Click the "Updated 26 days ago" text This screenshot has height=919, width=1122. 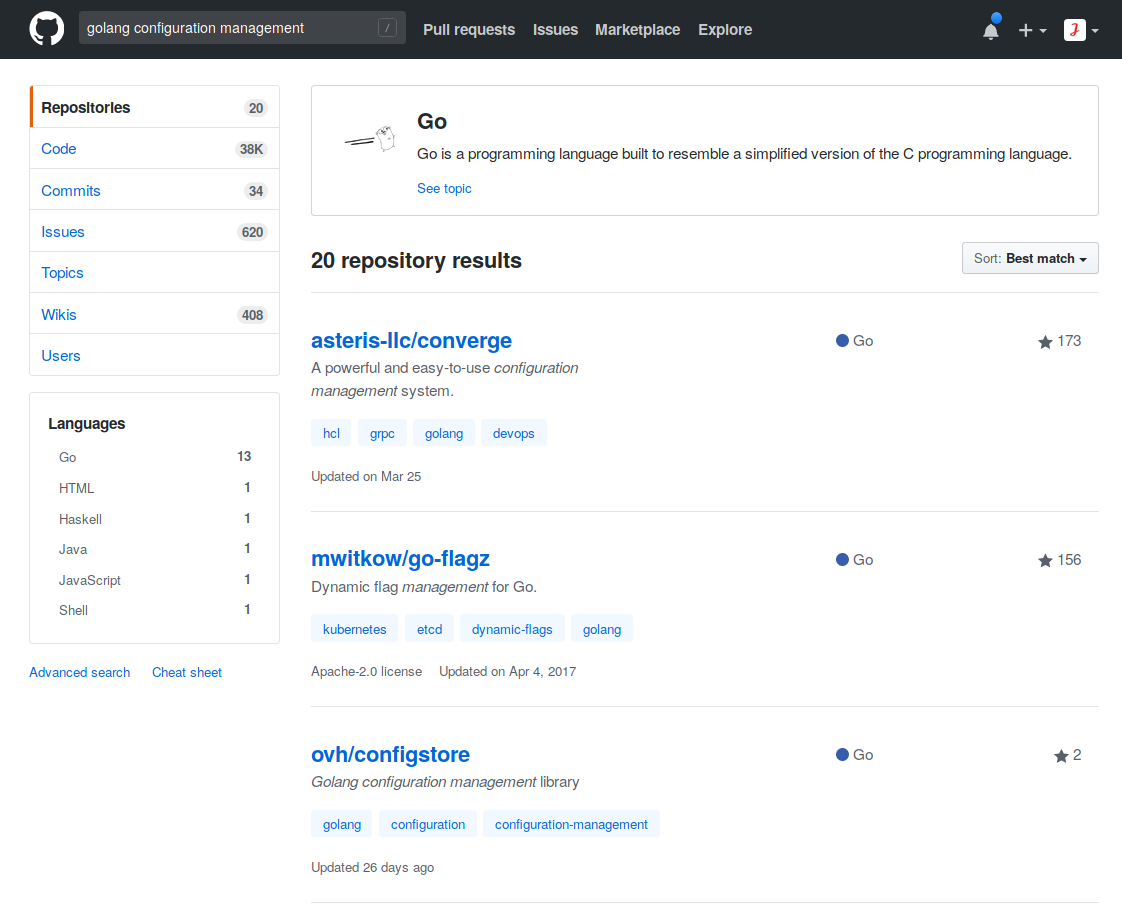(x=373, y=867)
